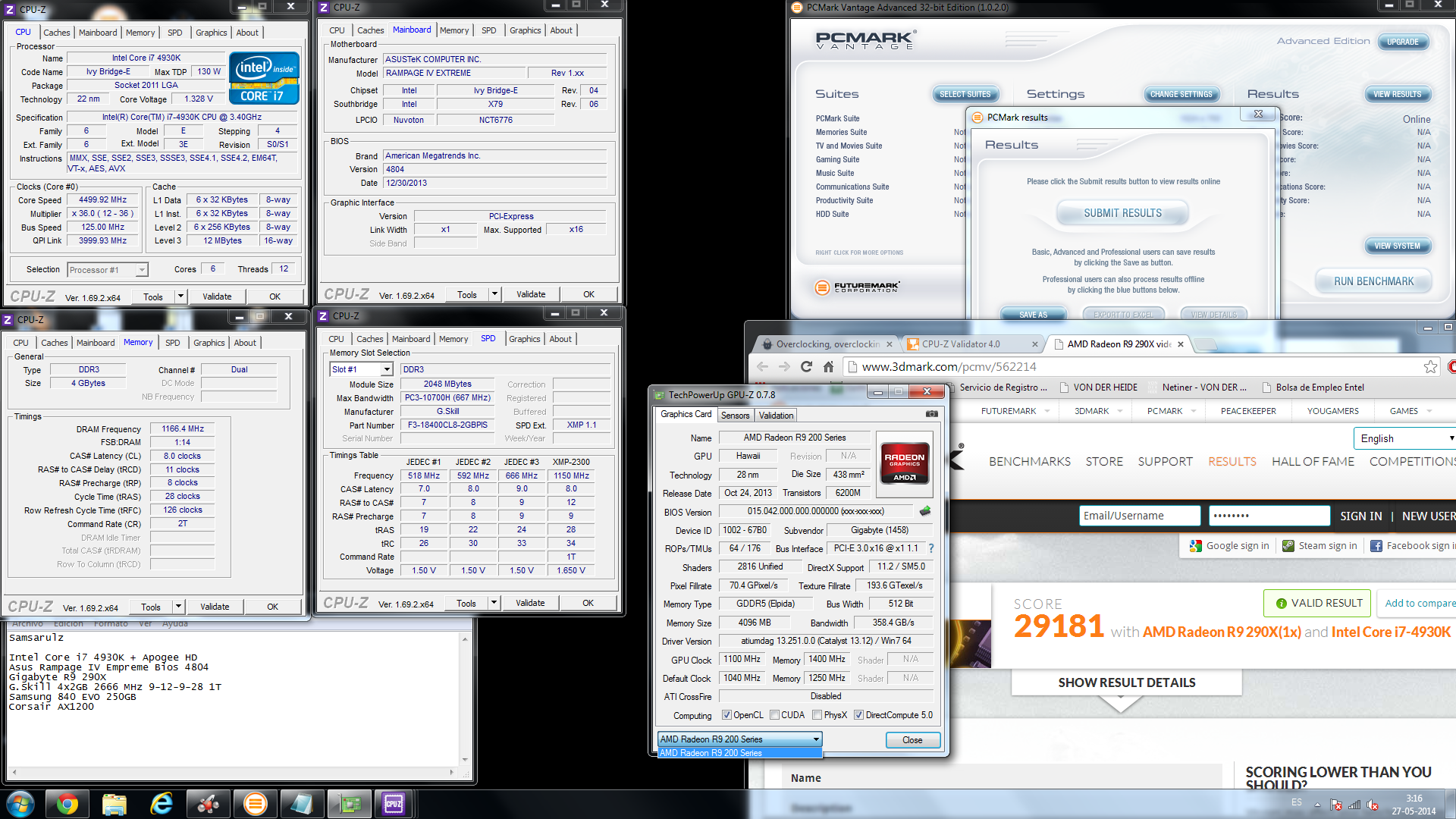Click the Email/Username input field
The width and height of the screenshot is (1456, 819).
click(1139, 516)
